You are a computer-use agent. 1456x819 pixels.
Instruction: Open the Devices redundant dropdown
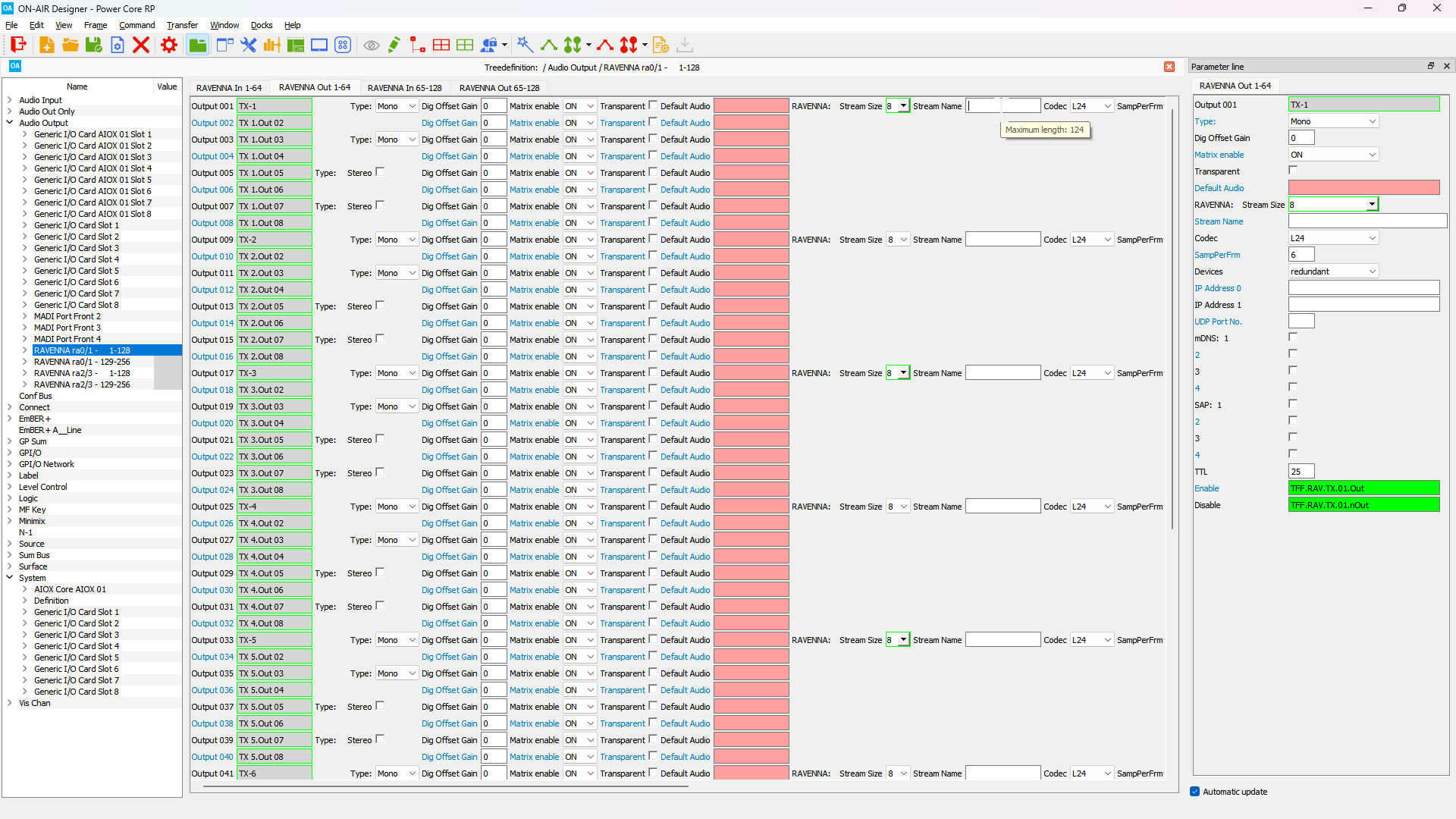[x=1333, y=271]
